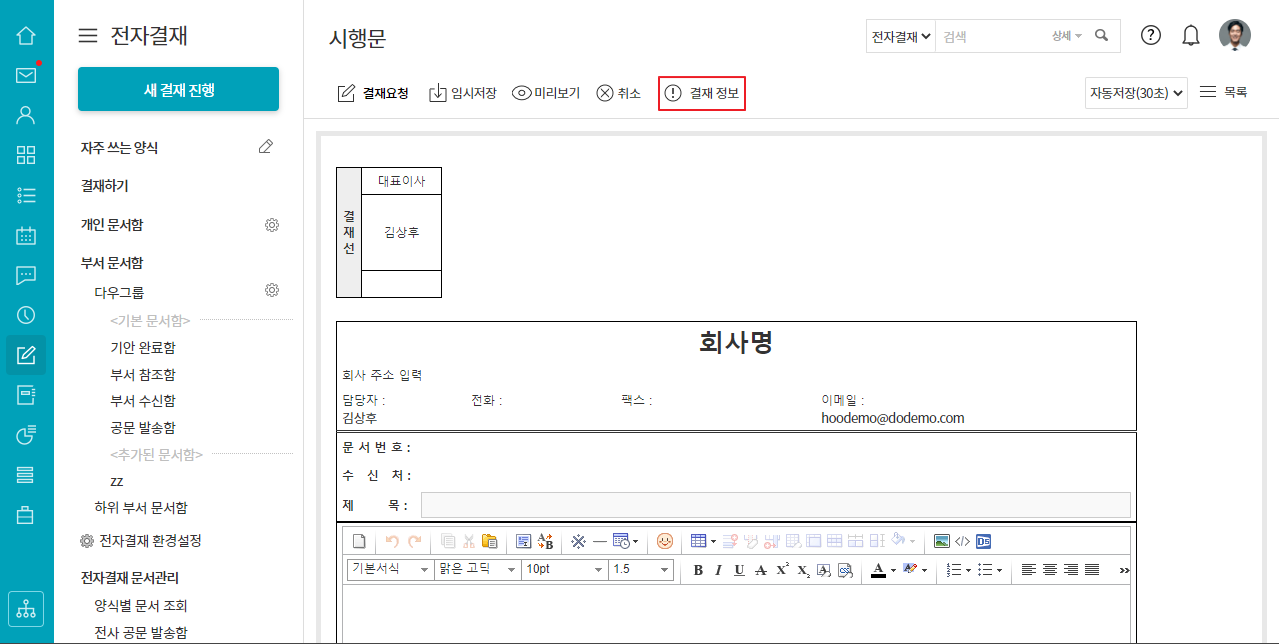Open the font size 10pt dropdown
This screenshot has height=644, width=1279.
tap(565, 569)
